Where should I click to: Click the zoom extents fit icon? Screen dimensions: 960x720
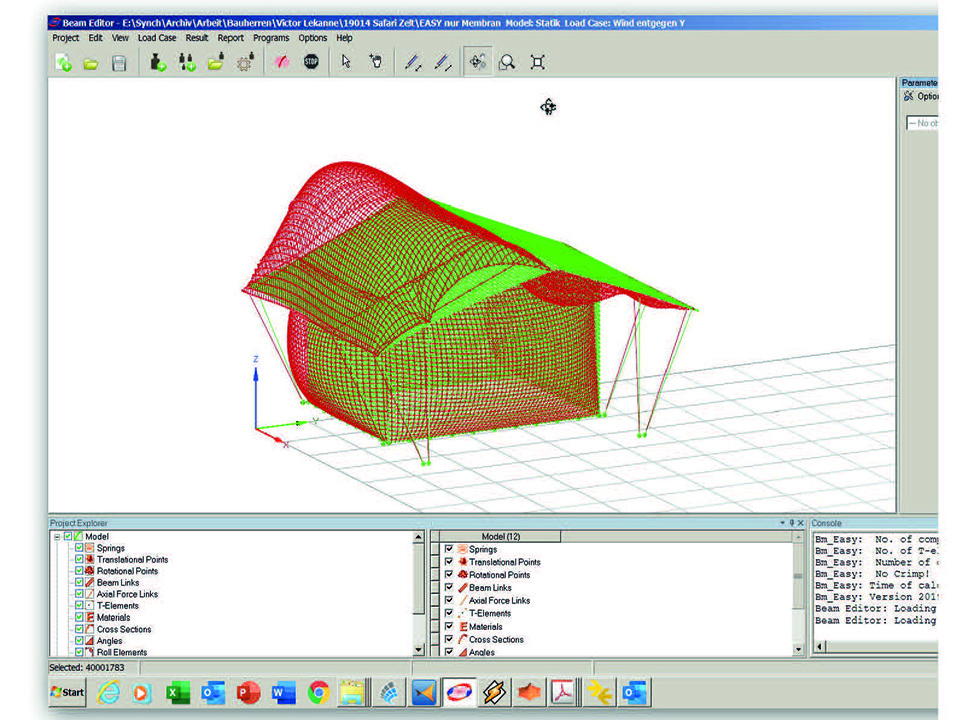click(538, 63)
